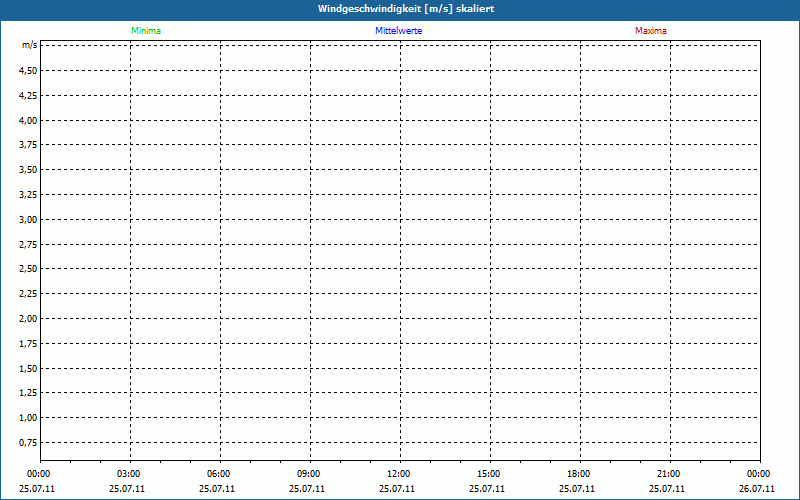This screenshot has width=800, height=500.
Task: Select the 1,00 y-axis tick label
Action: coord(28,417)
